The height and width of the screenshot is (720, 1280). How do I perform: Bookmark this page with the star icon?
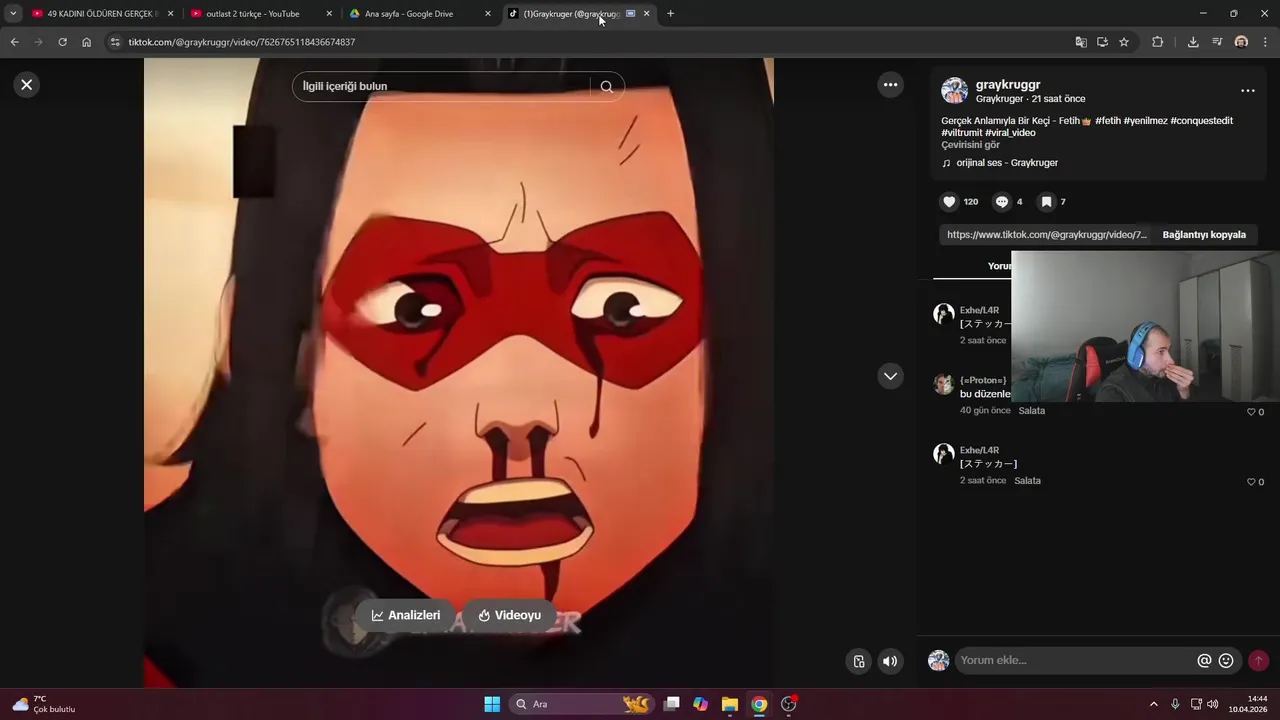click(1124, 42)
